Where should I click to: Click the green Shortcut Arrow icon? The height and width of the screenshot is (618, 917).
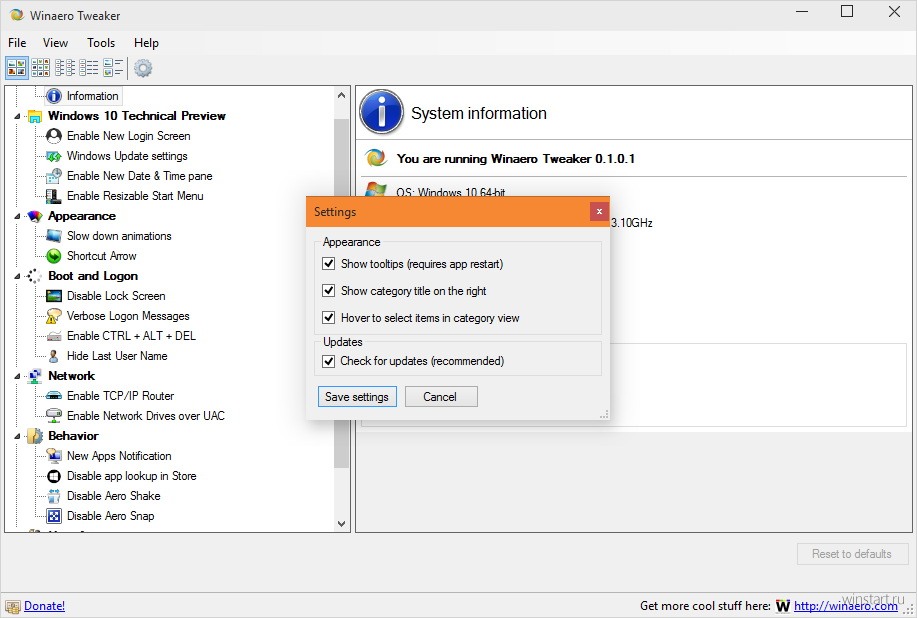coord(54,256)
